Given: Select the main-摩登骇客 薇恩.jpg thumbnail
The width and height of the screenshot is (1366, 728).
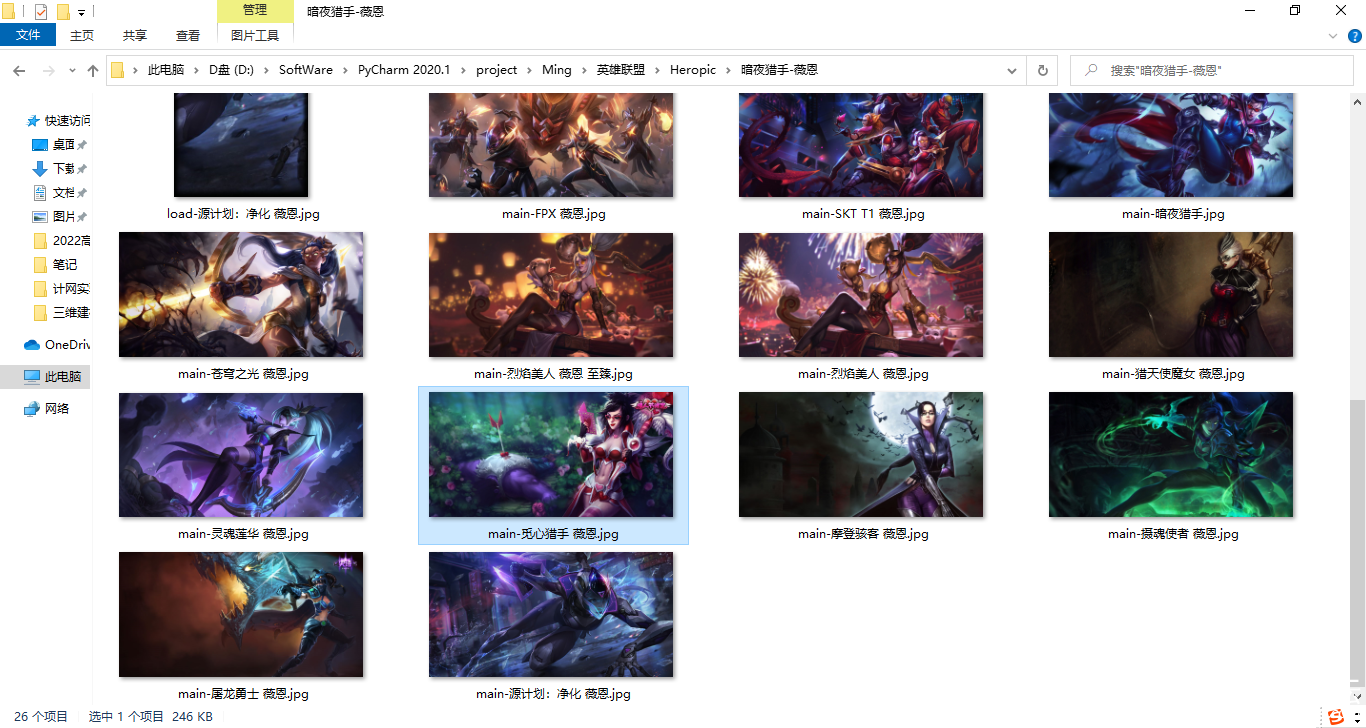Looking at the screenshot, I should (x=861, y=455).
